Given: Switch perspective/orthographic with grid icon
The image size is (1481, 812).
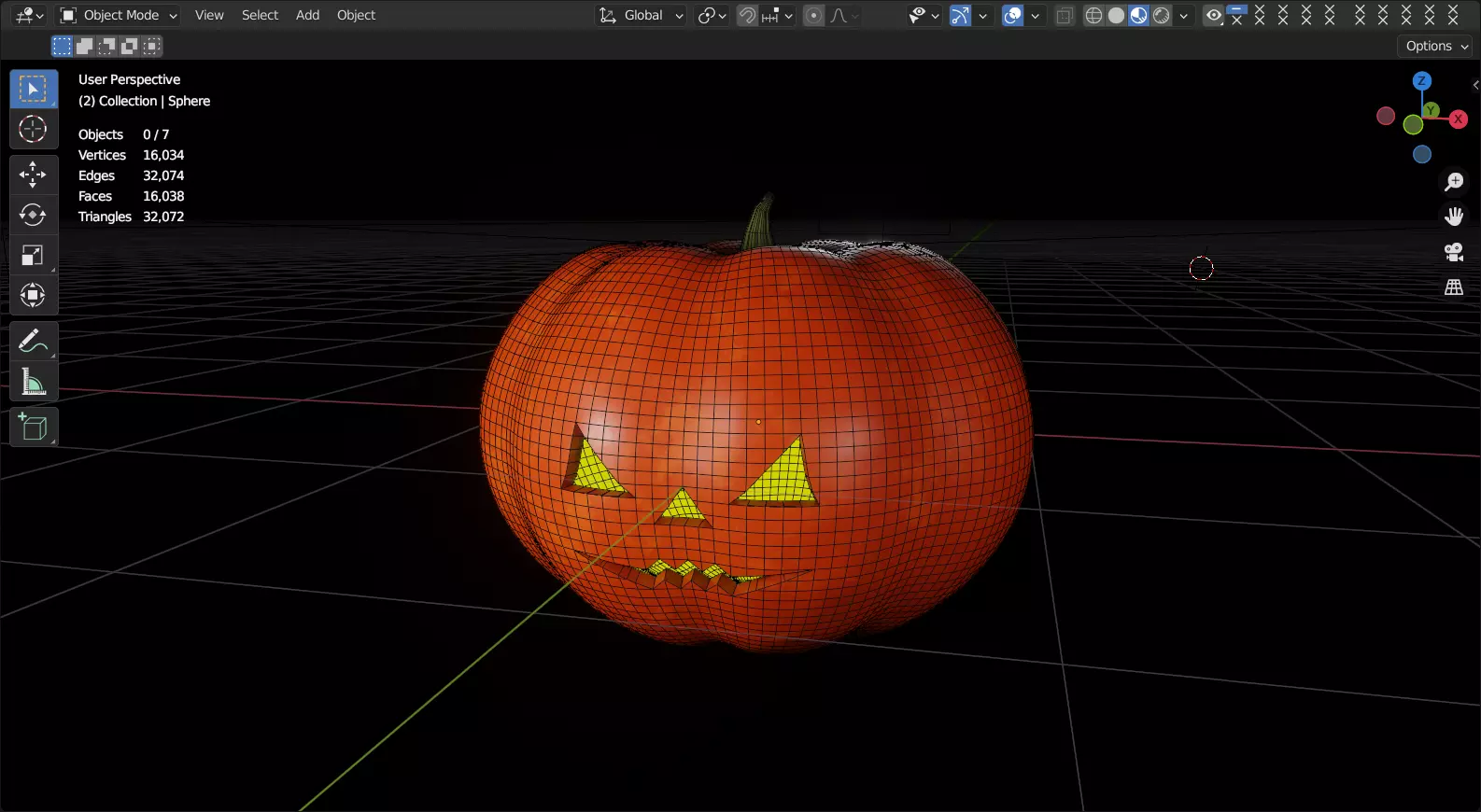Looking at the screenshot, I should coord(1454,287).
